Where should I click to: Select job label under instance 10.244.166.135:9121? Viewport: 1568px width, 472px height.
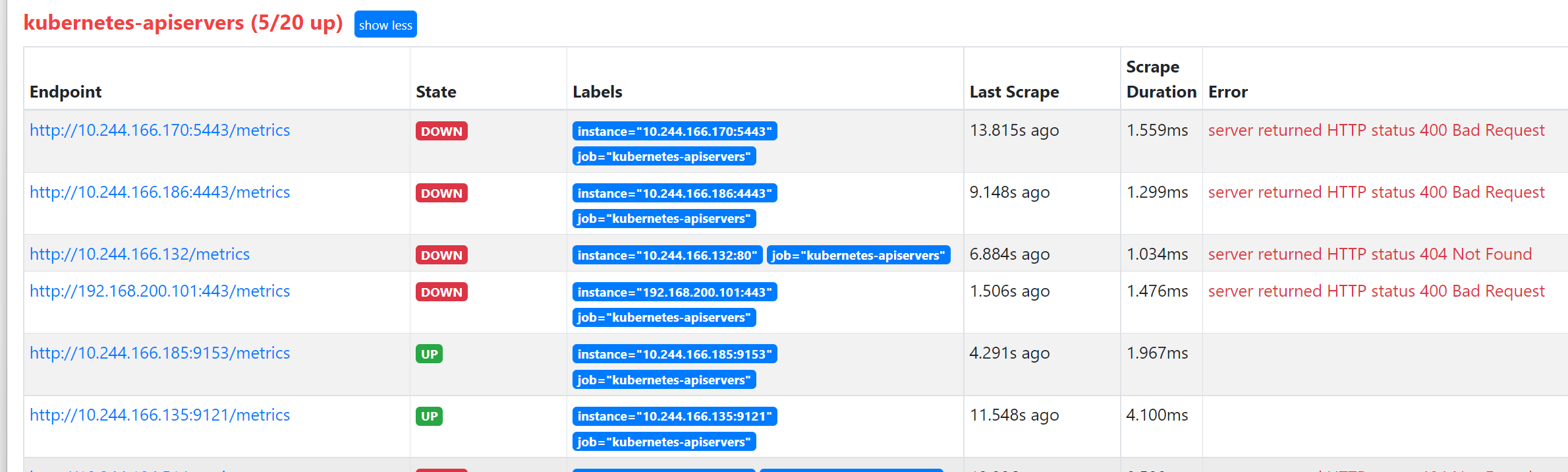coord(664,442)
